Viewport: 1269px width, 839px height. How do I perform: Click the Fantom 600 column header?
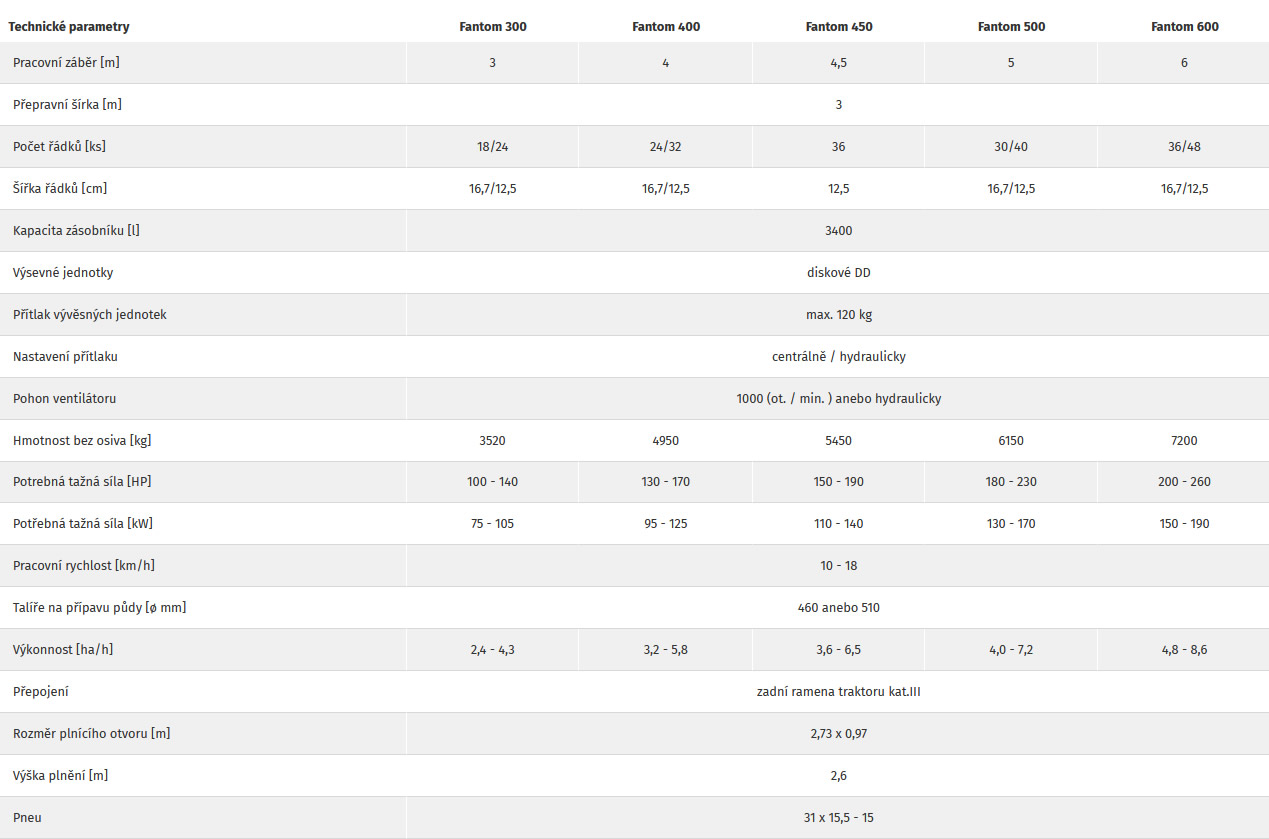click(x=1185, y=27)
